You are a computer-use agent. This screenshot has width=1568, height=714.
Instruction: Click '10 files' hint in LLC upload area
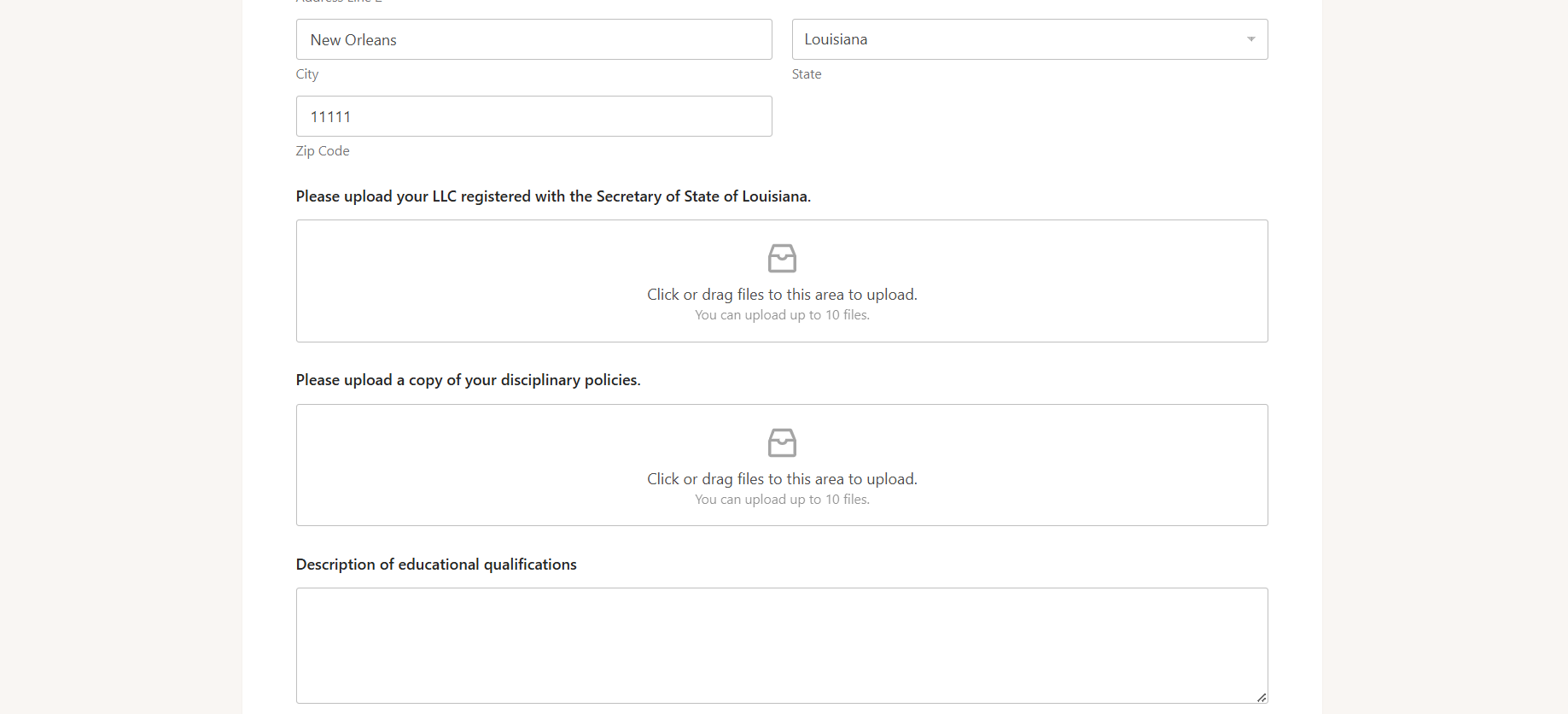(847, 315)
